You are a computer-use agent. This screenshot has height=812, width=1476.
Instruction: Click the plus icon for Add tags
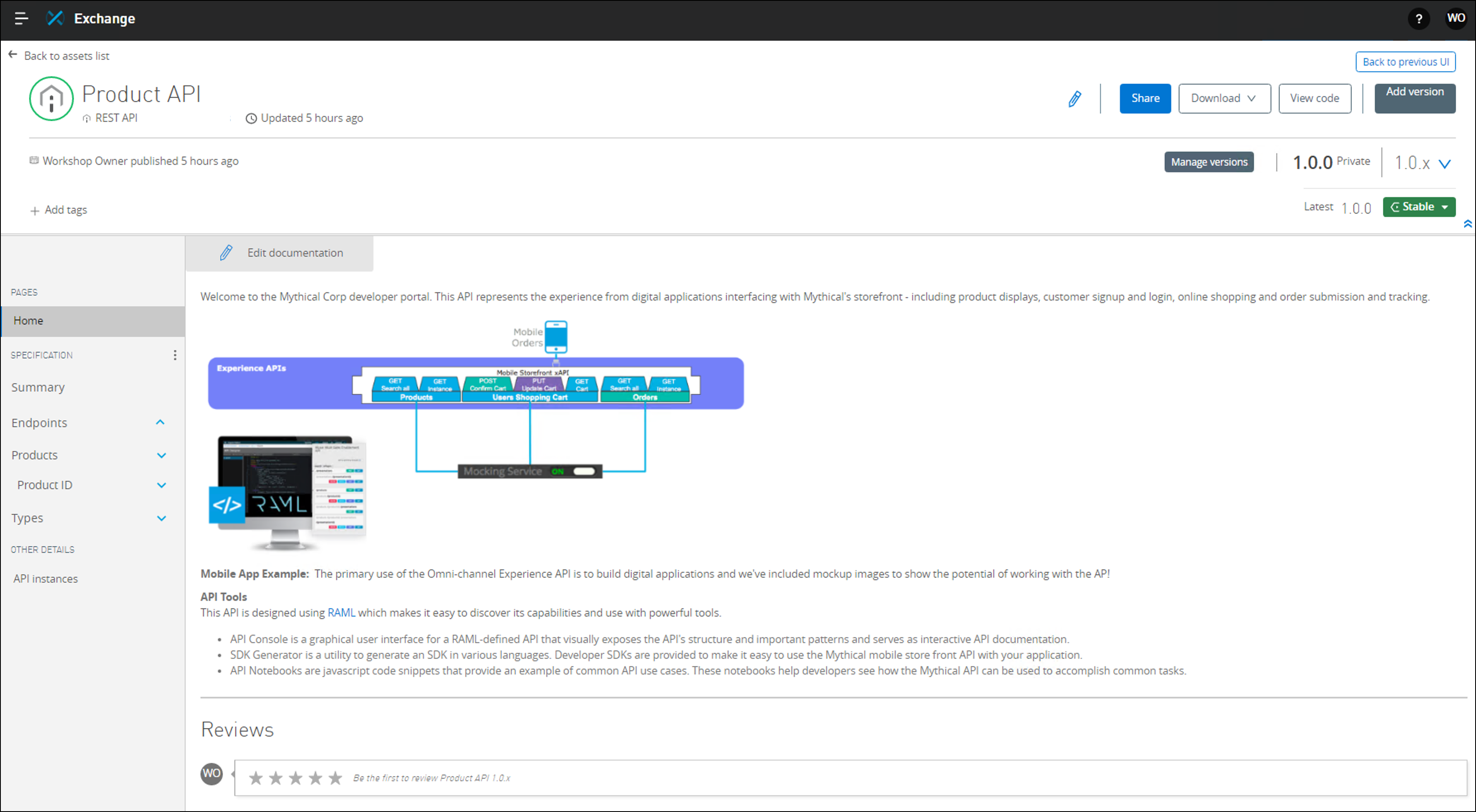35,211
